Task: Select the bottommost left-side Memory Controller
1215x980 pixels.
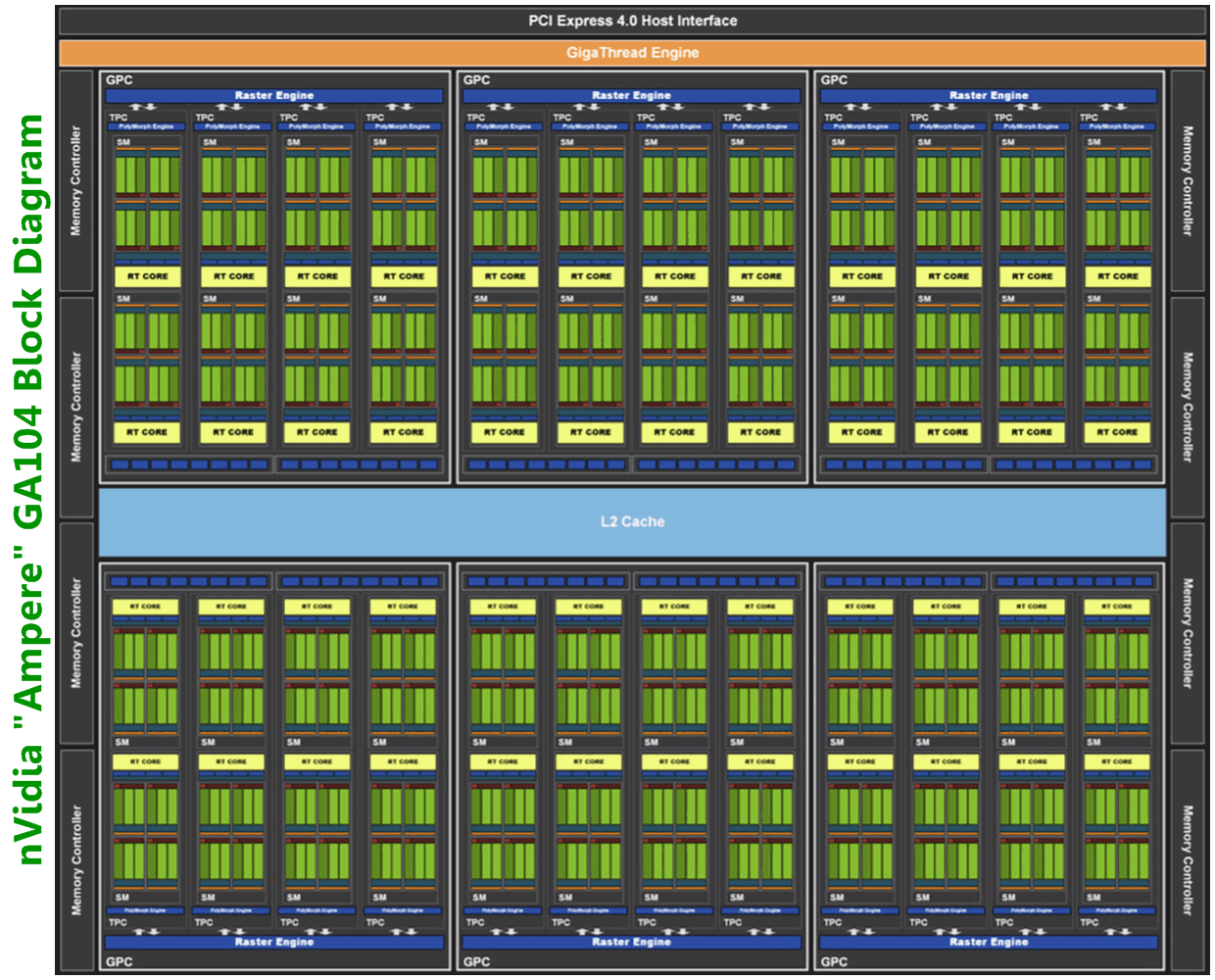Action: (x=76, y=860)
